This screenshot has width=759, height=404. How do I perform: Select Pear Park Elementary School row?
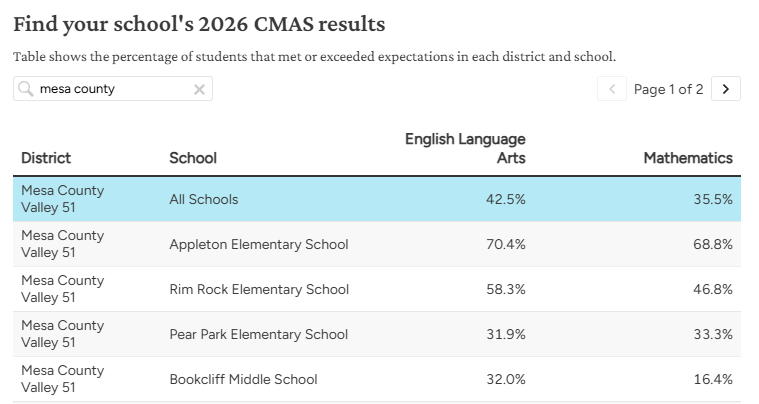[377, 334]
